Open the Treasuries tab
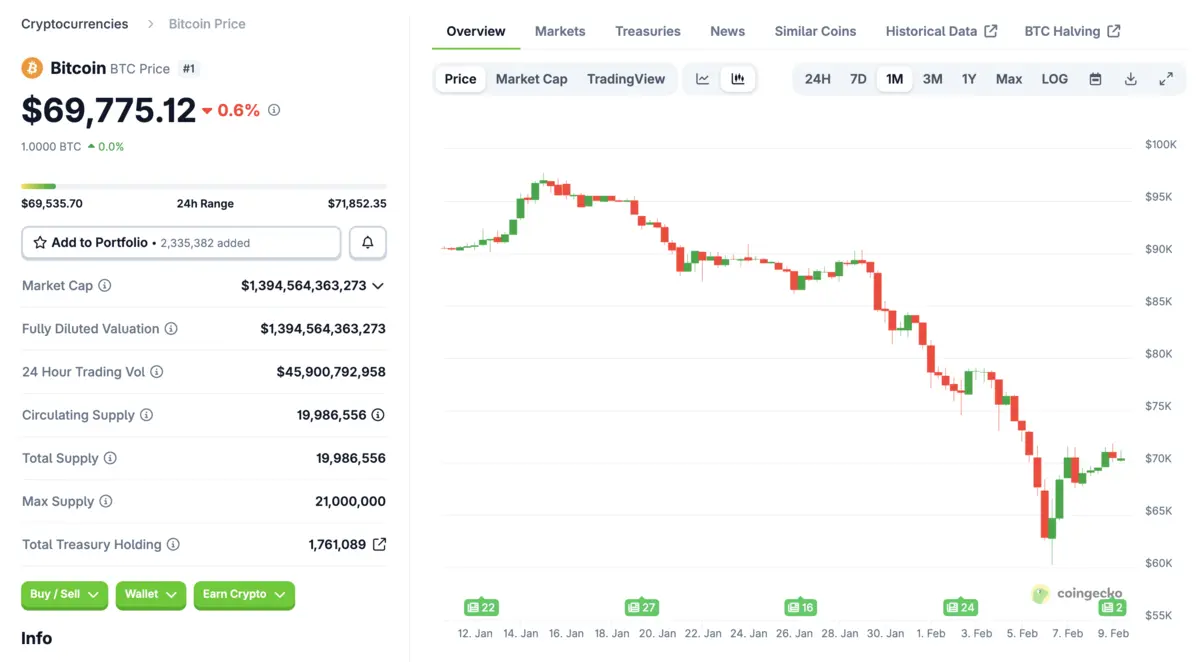This screenshot has width=1199, height=662. pyautogui.click(x=648, y=31)
